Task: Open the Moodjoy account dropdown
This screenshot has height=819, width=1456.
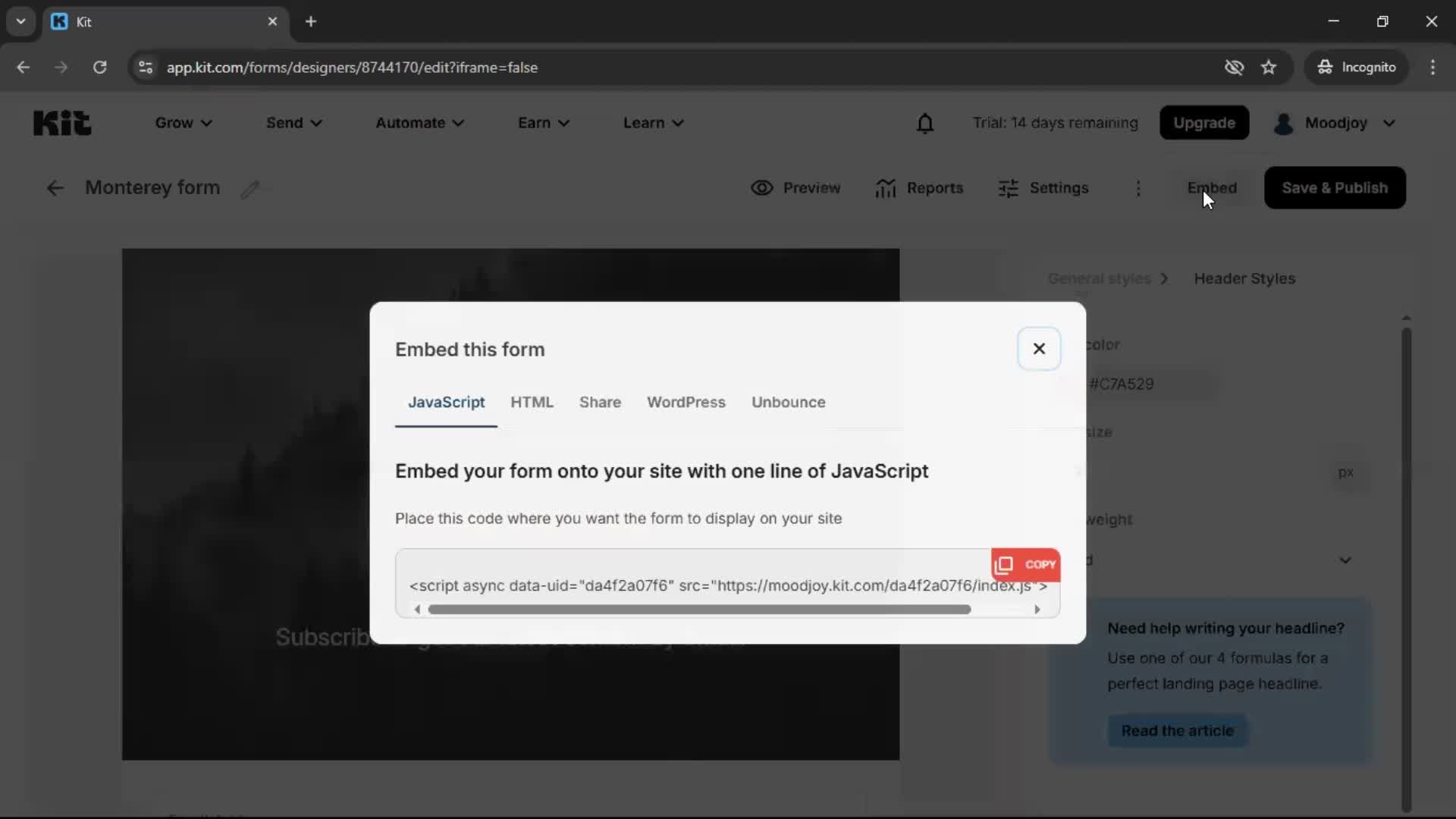Action: 1335,122
